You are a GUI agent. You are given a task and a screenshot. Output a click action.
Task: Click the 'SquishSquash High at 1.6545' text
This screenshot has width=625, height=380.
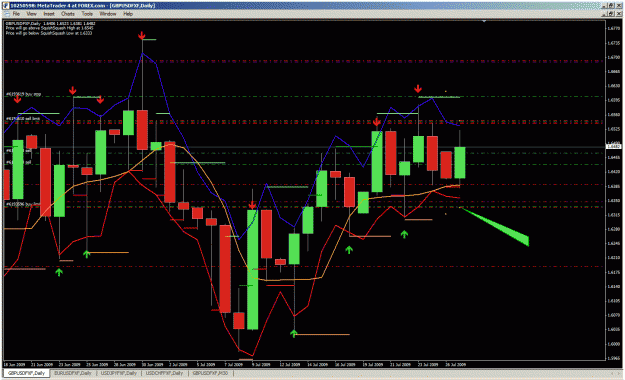66,28
